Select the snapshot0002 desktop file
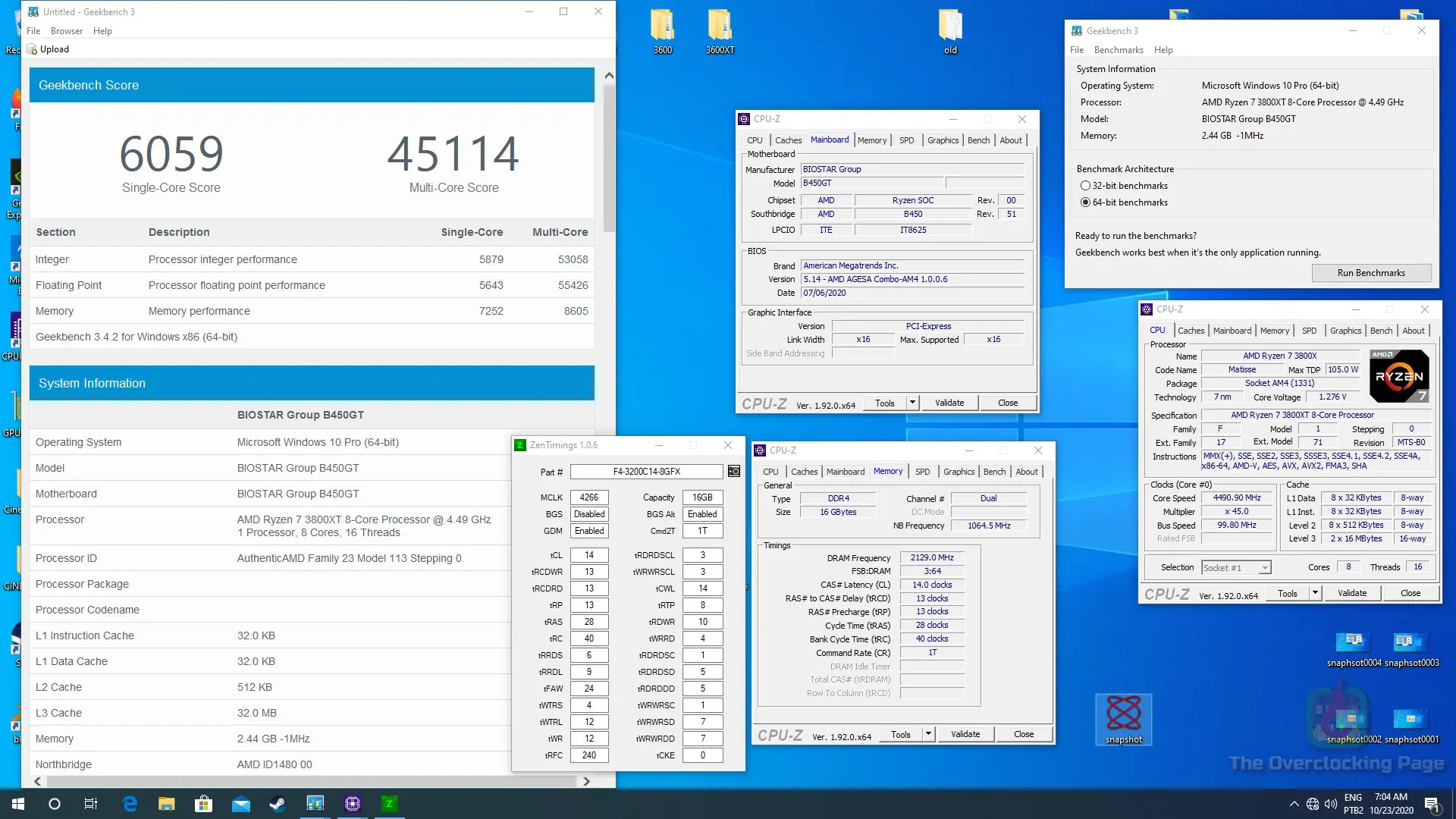 point(1354,726)
